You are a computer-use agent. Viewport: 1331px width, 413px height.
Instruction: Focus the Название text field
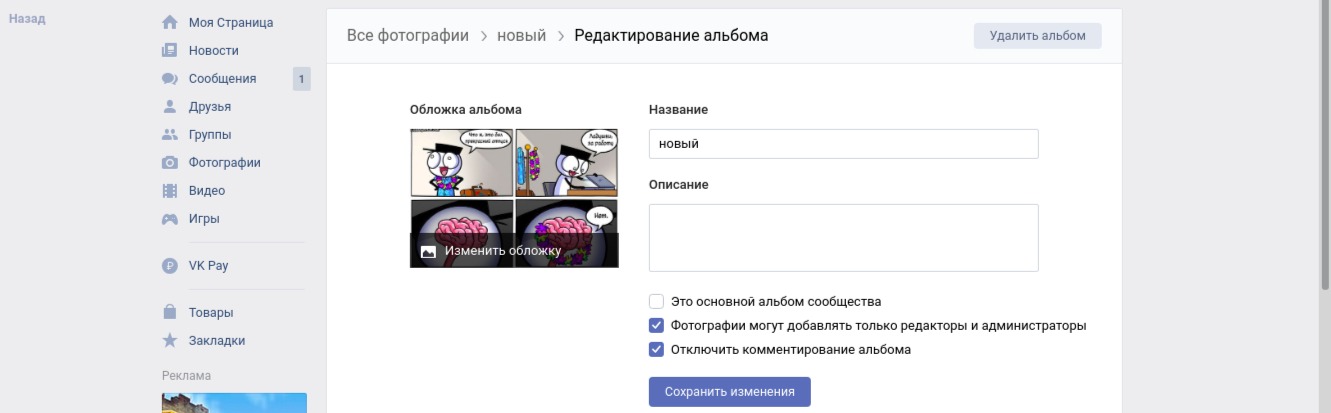coord(843,144)
